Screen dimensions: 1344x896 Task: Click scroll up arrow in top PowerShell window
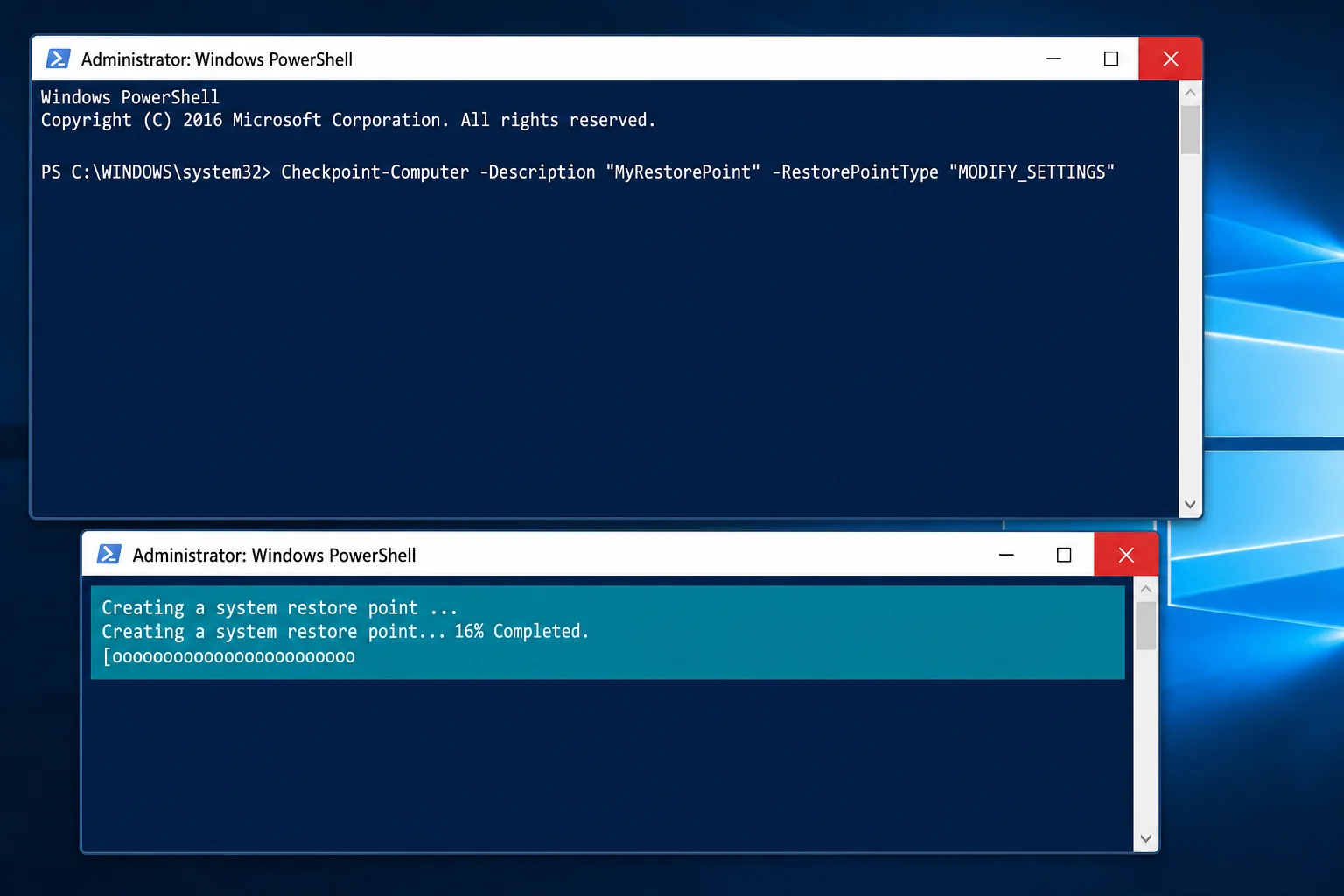(x=1190, y=93)
